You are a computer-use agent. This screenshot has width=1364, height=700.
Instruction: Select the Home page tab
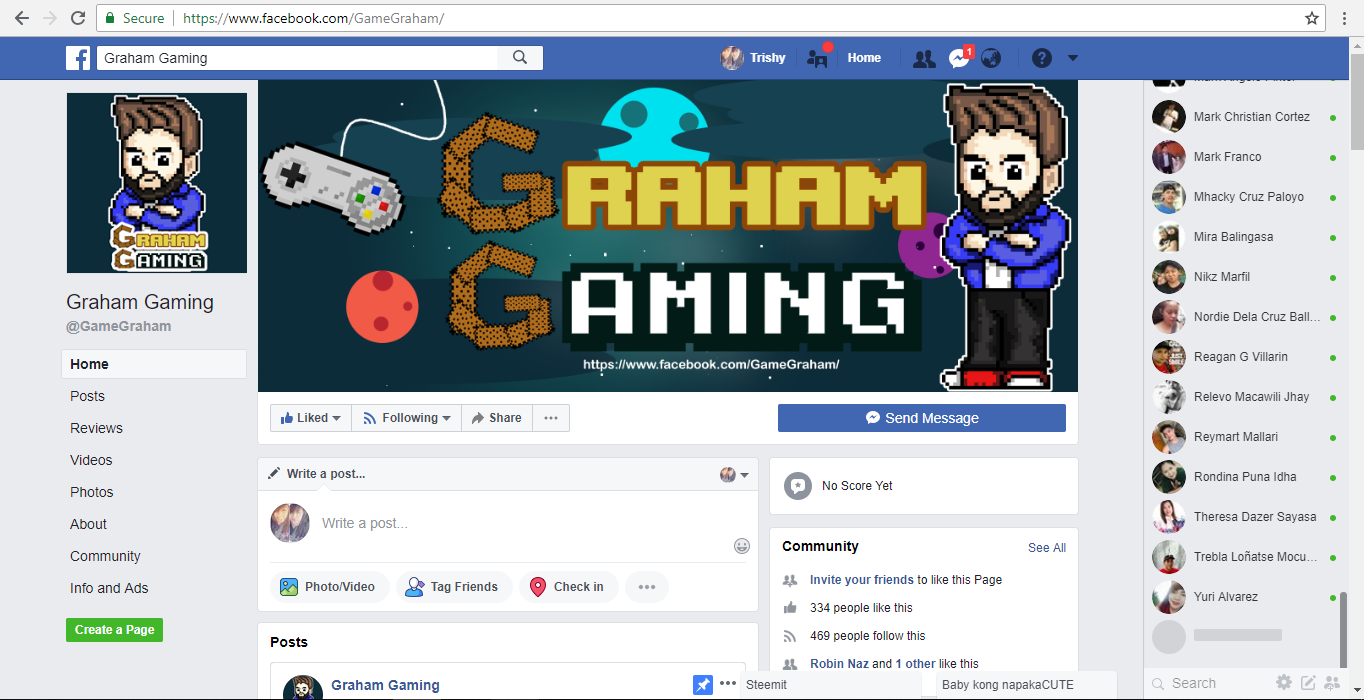click(154, 364)
